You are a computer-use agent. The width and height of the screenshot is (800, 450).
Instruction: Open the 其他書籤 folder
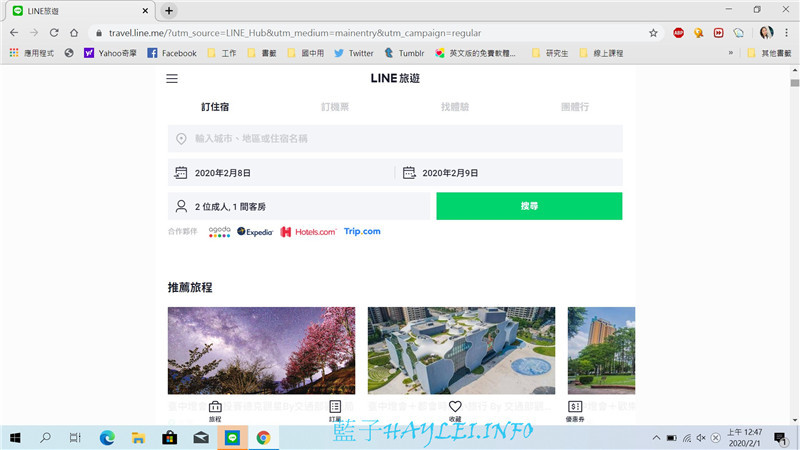pos(769,53)
